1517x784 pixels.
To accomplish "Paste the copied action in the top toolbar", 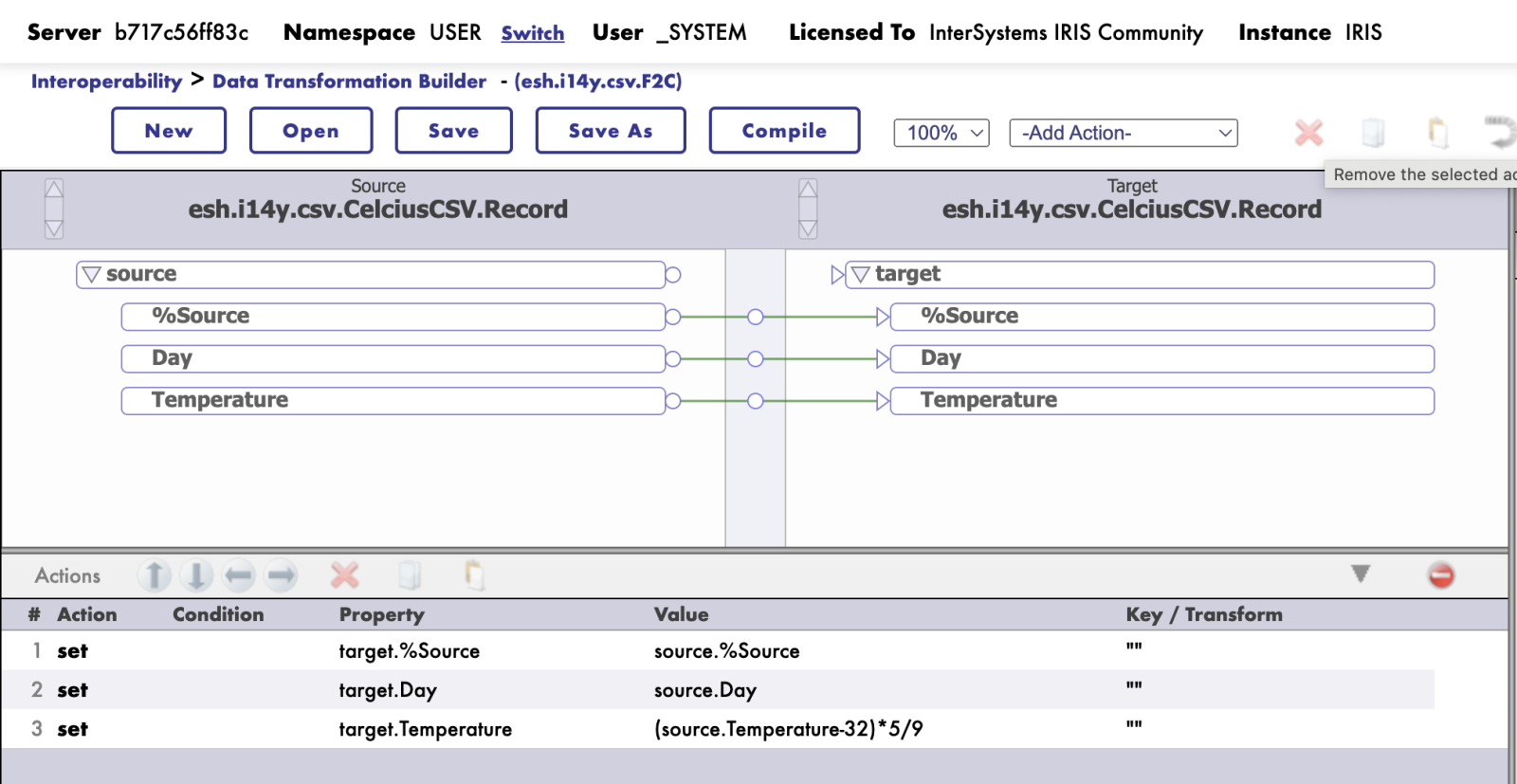I will click(1437, 133).
